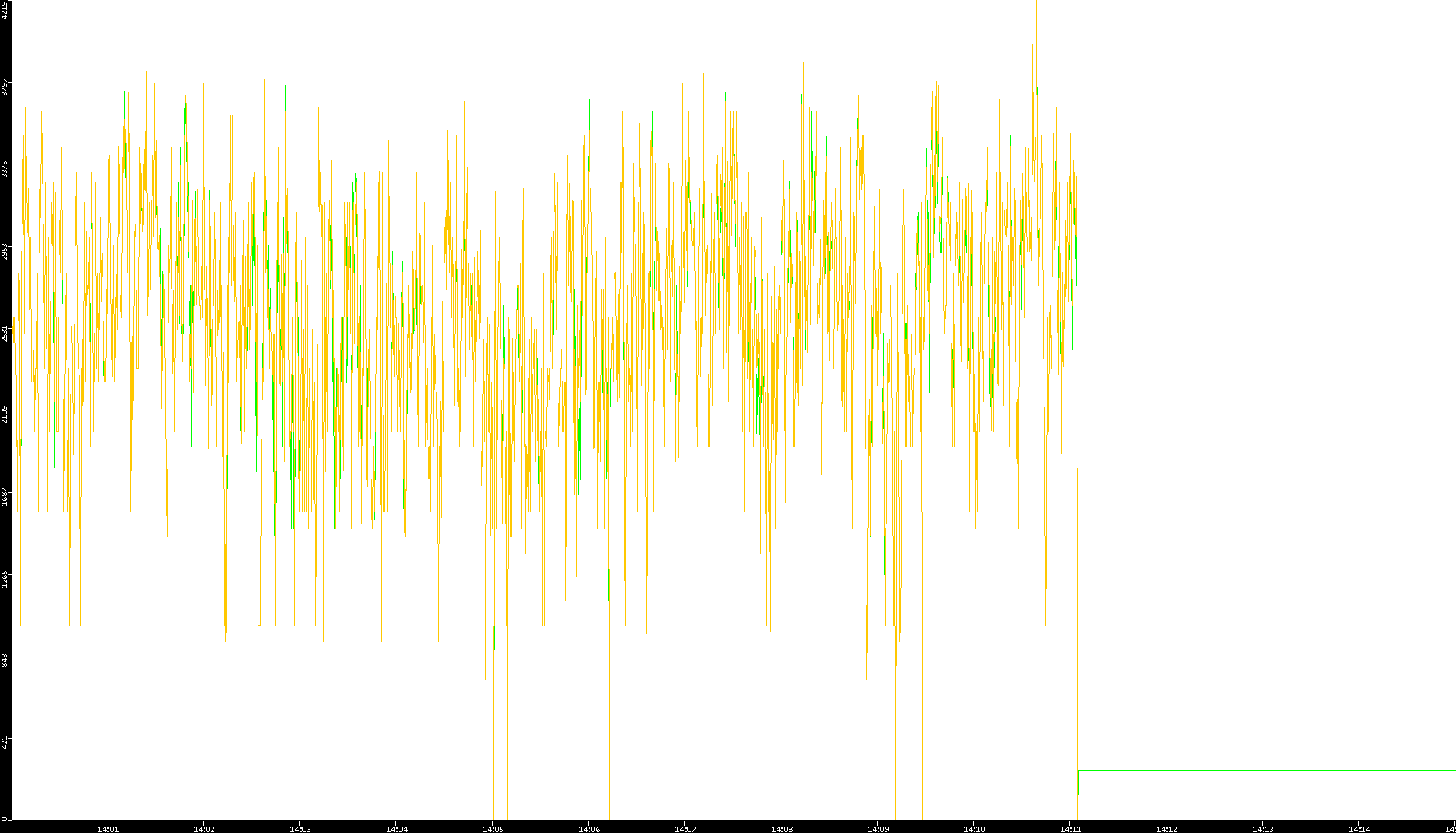Click the 843 value axis label

[x=5, y=659]
